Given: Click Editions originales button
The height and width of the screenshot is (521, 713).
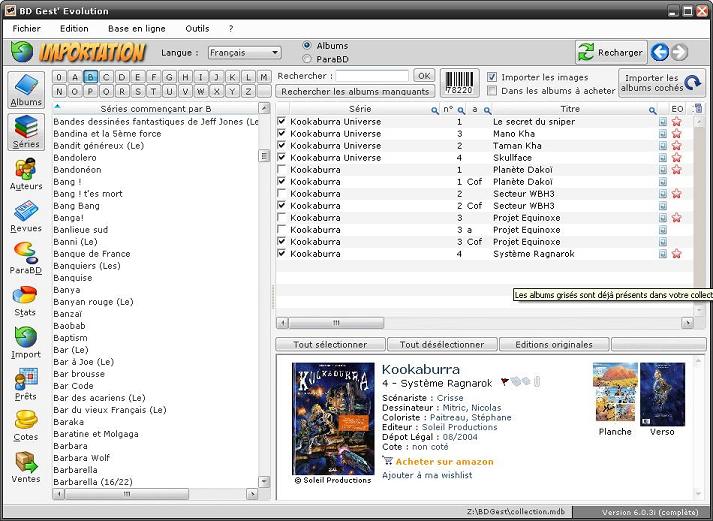Looking at the screenshot, I should click(x=554, y=345).
